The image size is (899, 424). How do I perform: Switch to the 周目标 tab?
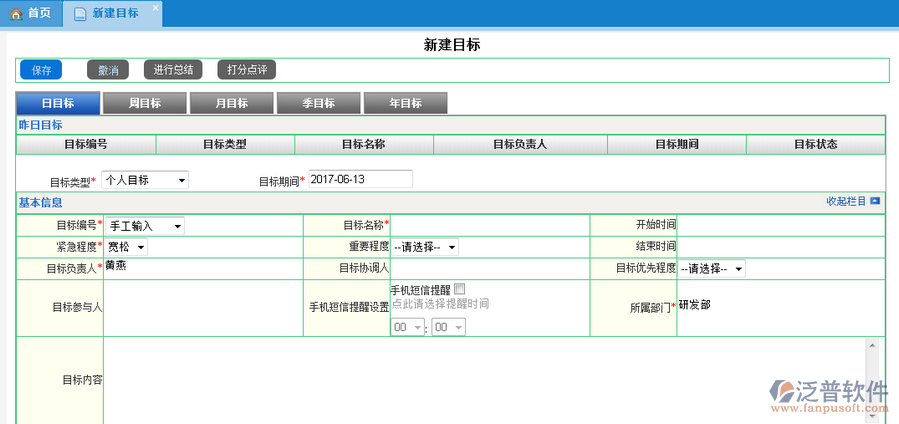click(x=145, y=103)
